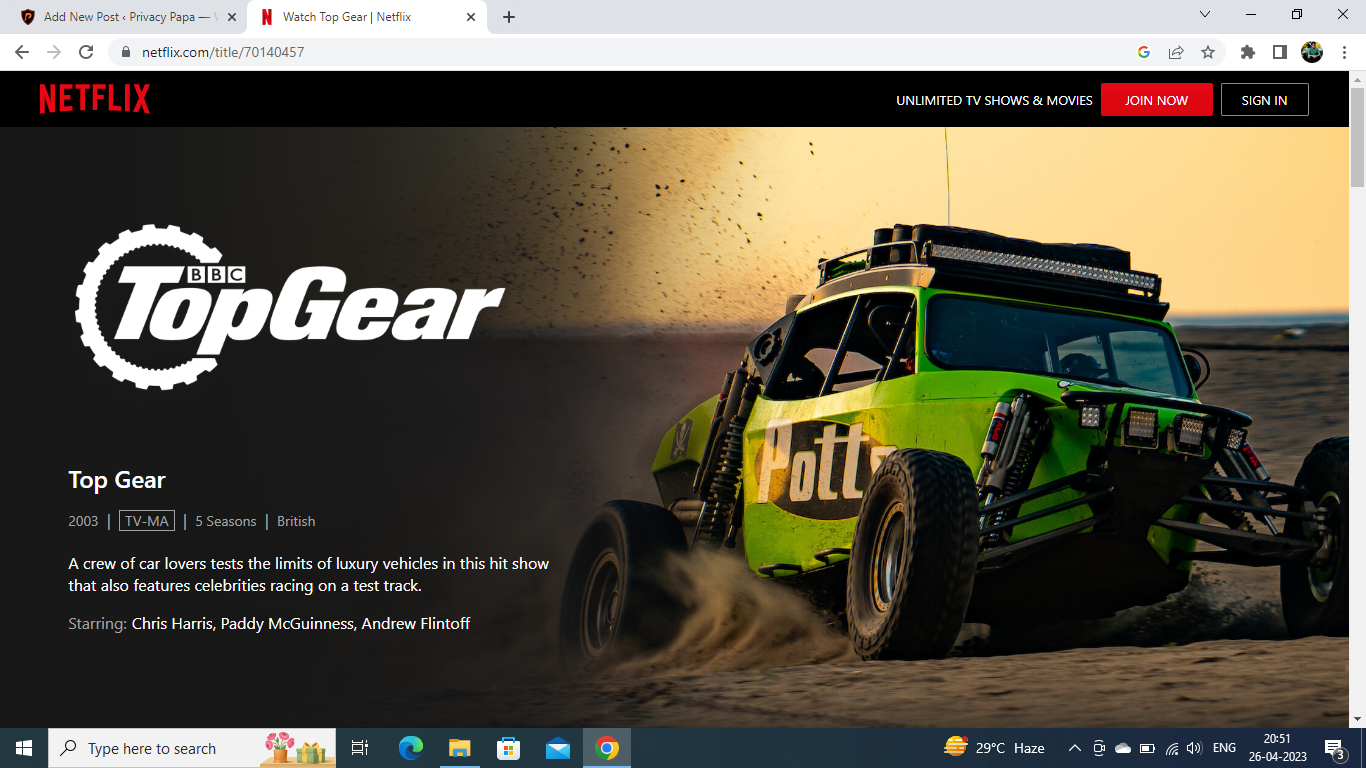Launch Microsoft Edge from the taskbar
1366x768 pixels.
pos(410,748)
